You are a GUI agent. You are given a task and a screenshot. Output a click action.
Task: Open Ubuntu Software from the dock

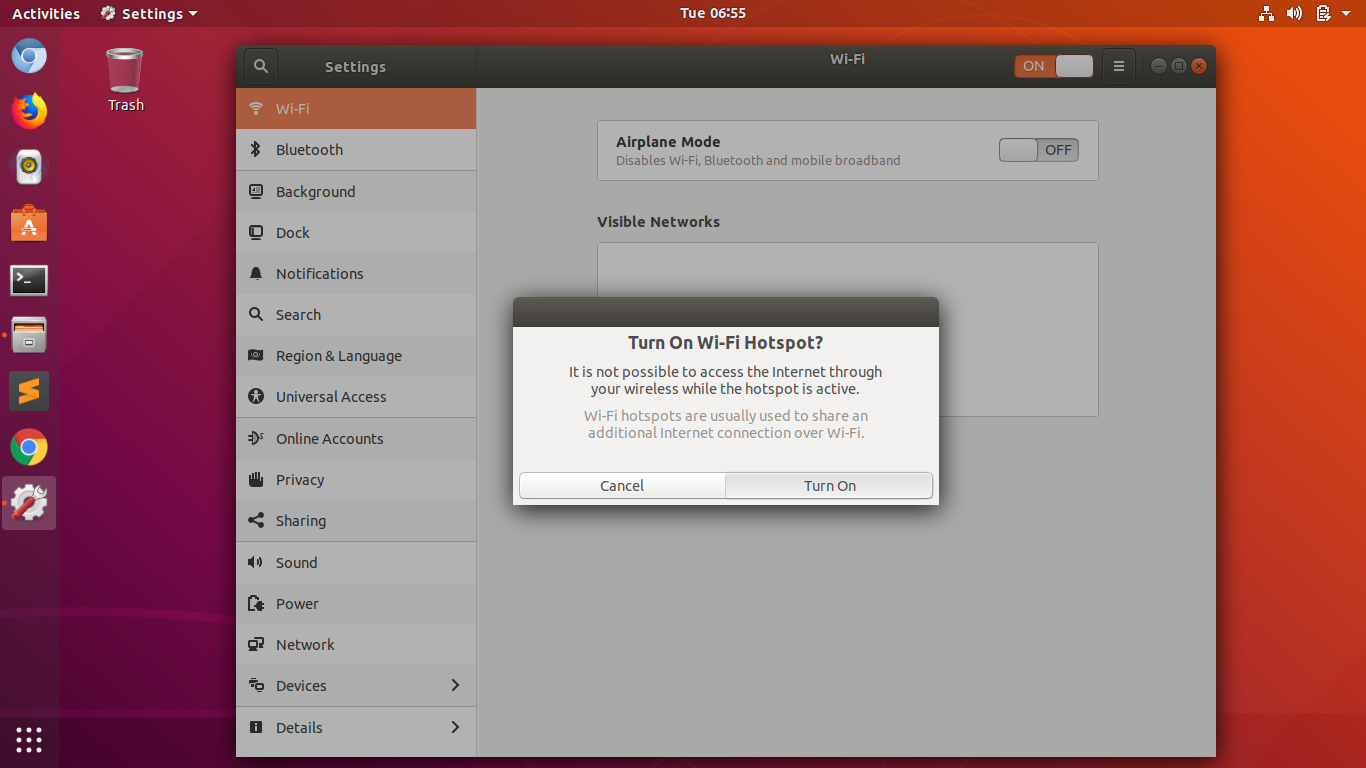click(29, 223)
